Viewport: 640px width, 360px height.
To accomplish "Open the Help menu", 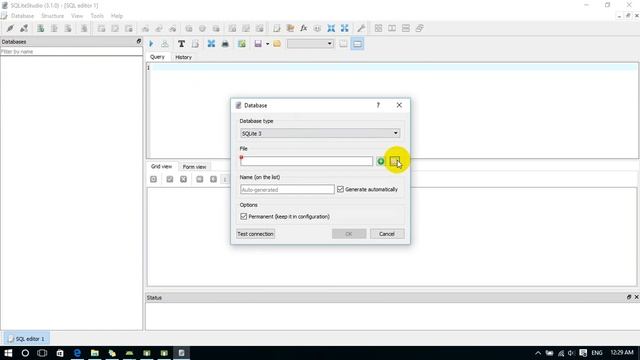I will click(x=117, y=16).
